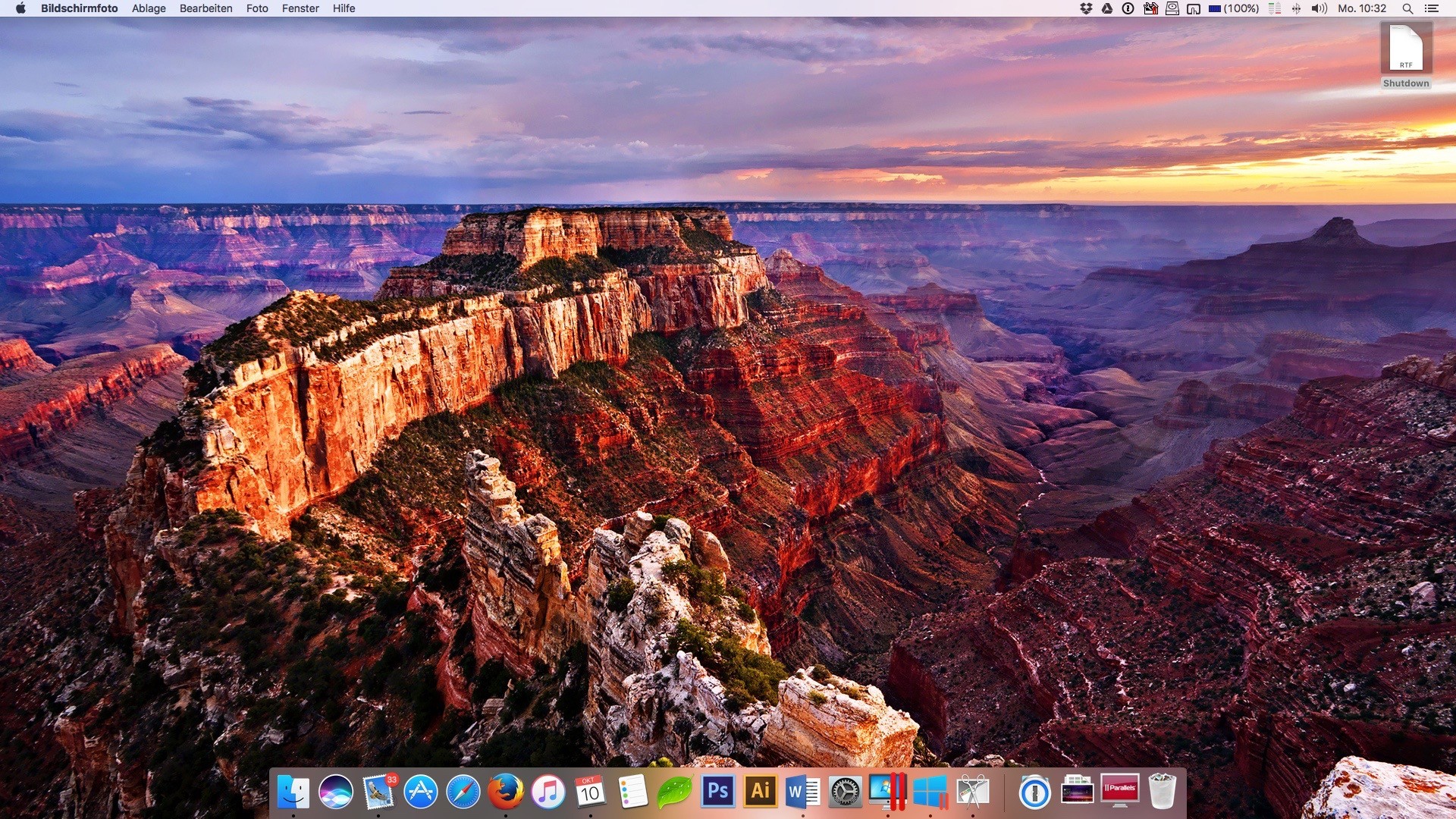
Task: Launch iTunes from the Dock
Action: 548,792
